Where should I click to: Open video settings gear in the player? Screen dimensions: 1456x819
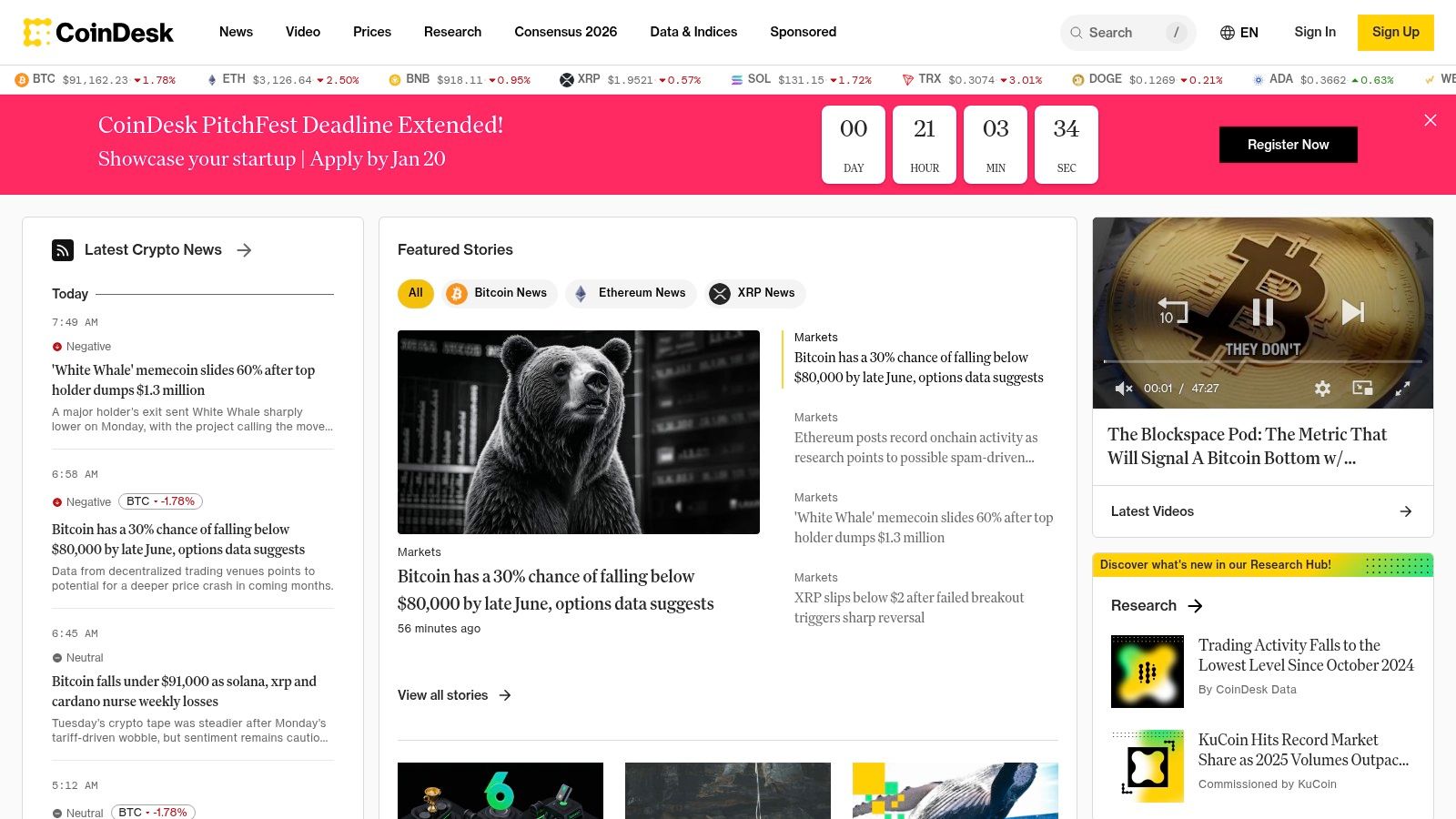point(1322,389)
